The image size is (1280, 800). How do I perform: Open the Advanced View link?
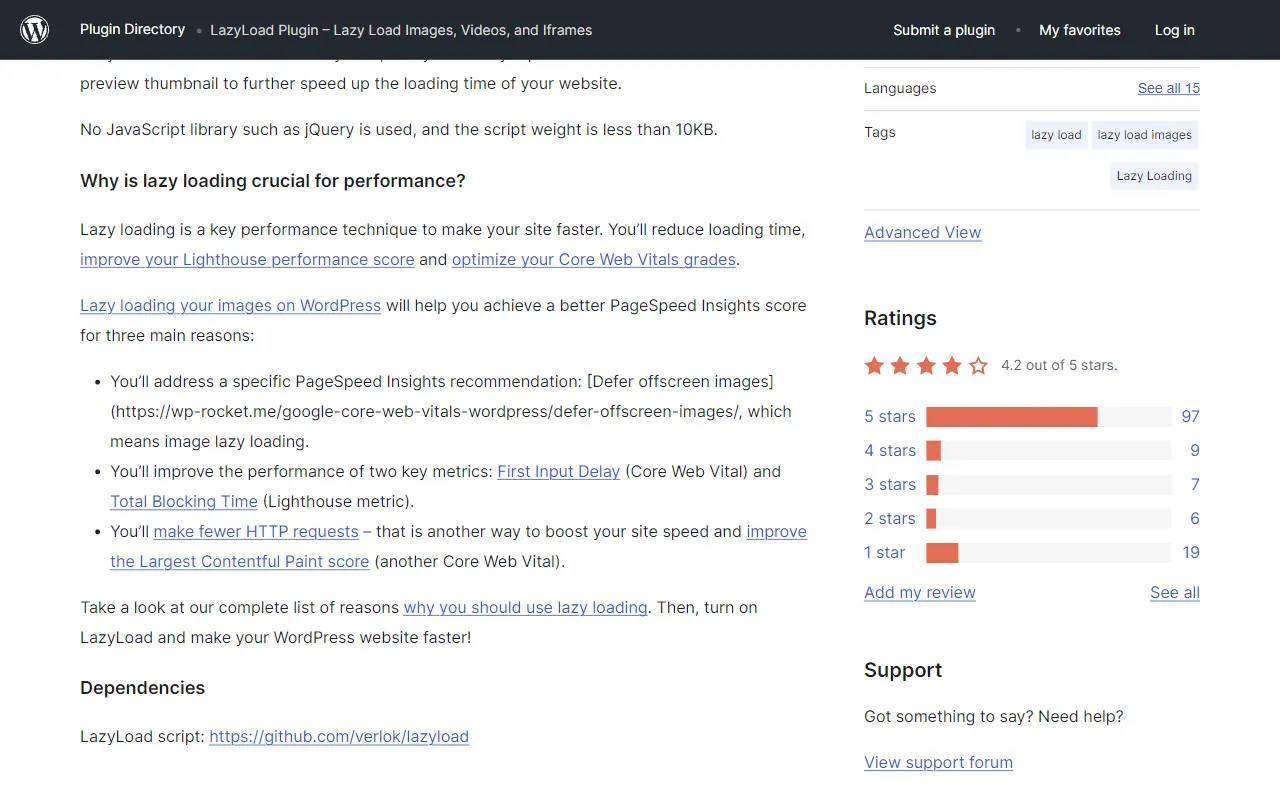(923, 232)
